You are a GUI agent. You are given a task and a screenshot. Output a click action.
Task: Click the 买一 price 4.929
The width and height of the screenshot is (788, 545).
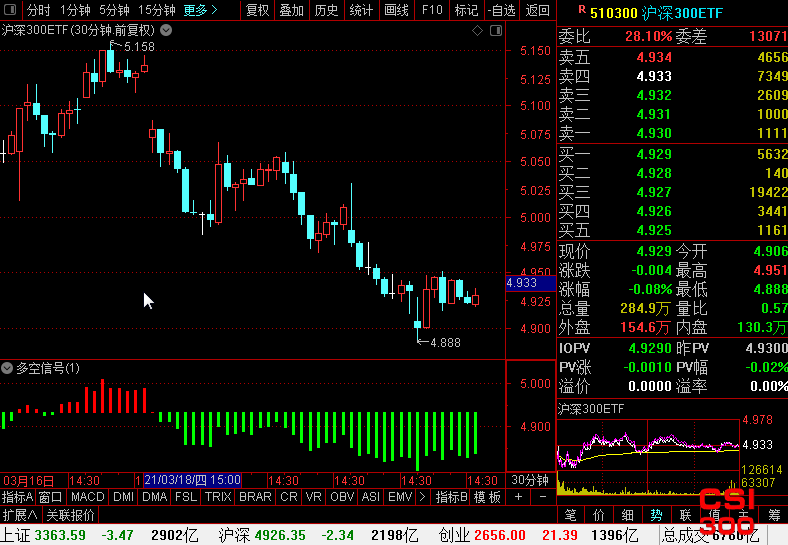pyautogui.click(x=654, y=154)
